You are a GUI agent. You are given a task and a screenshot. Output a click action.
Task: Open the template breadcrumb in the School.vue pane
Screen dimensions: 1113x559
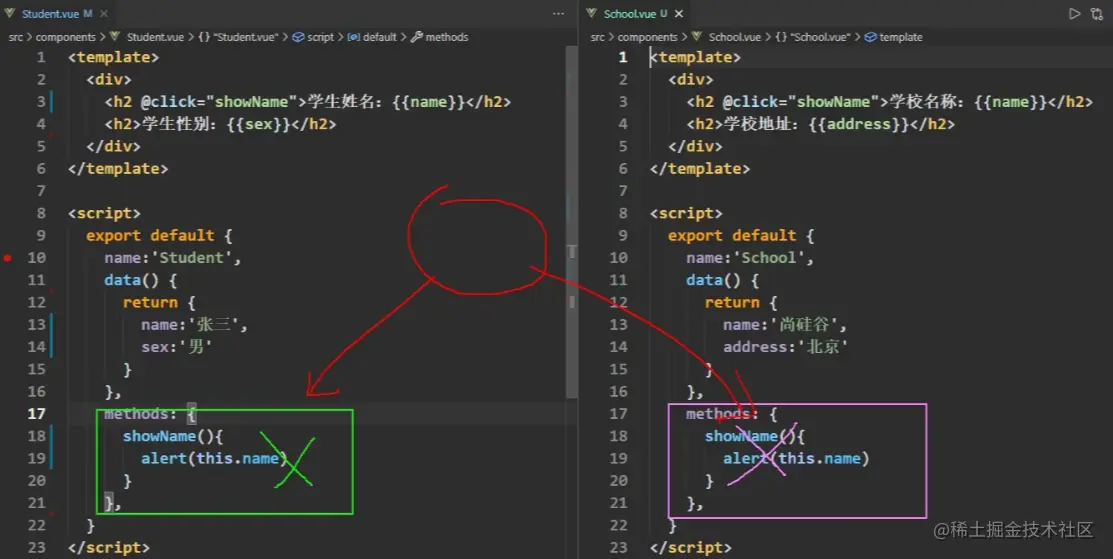pyautogui.click(x=901, y=37)
